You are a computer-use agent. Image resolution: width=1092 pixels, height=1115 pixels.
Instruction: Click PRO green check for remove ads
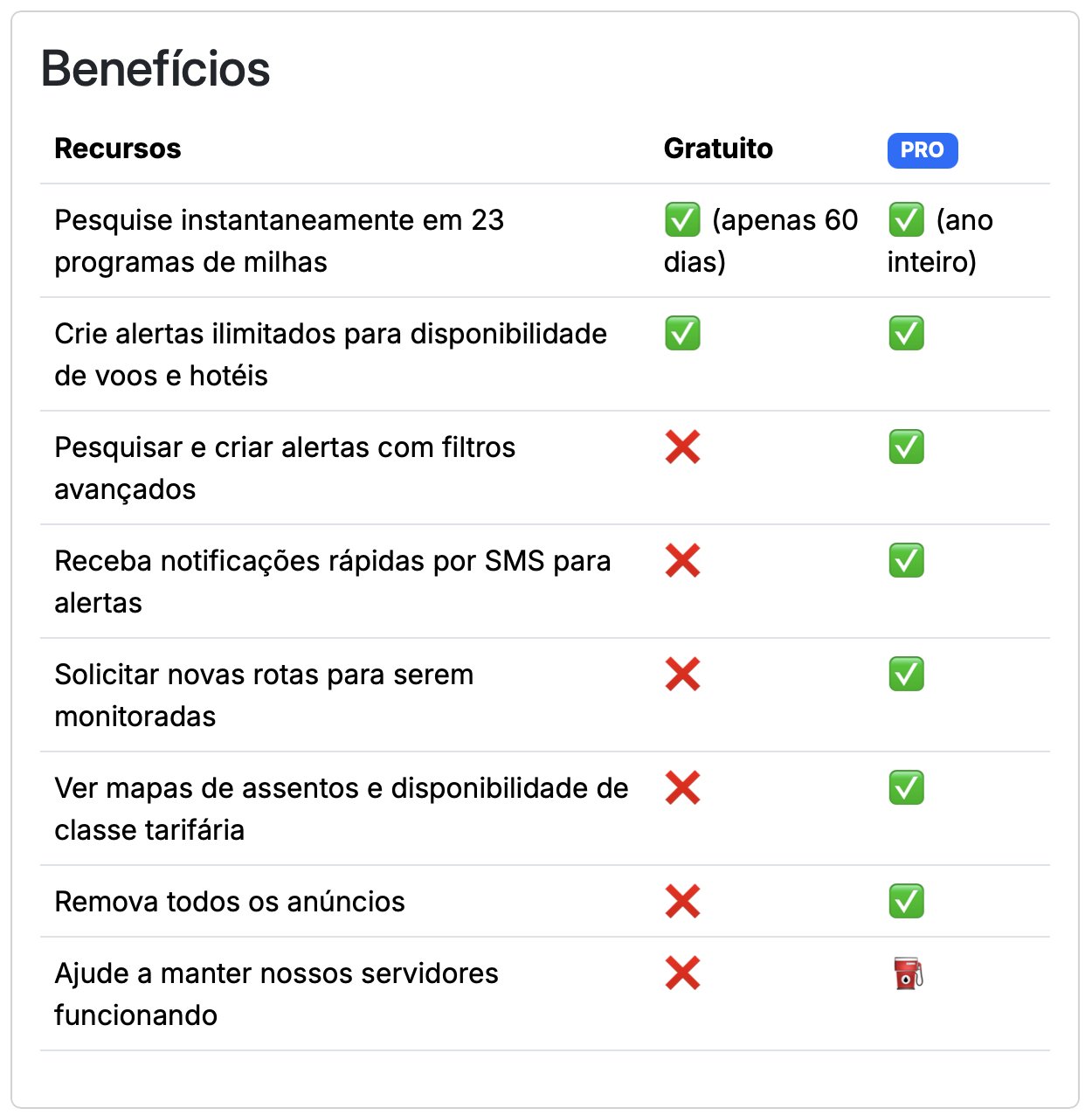pyautogui.click(x=906, y=902)
